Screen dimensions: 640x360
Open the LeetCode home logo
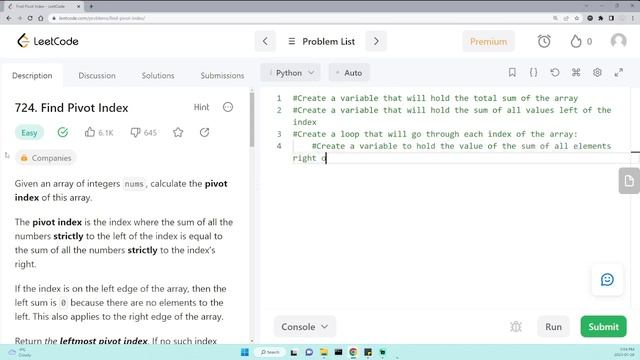[x=48, y=41]
